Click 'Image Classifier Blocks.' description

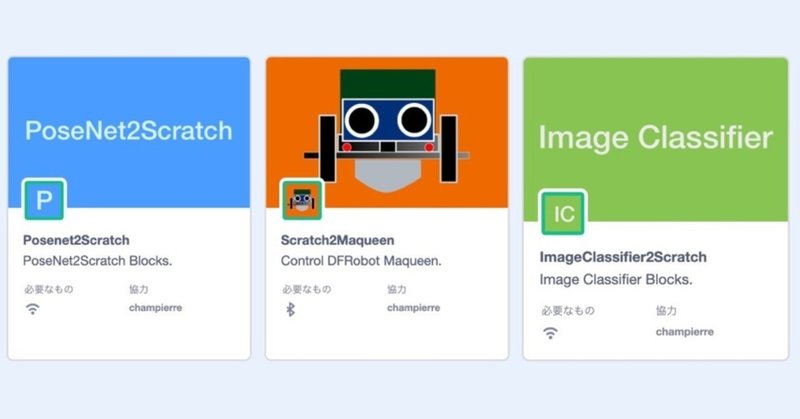(616, 280)
